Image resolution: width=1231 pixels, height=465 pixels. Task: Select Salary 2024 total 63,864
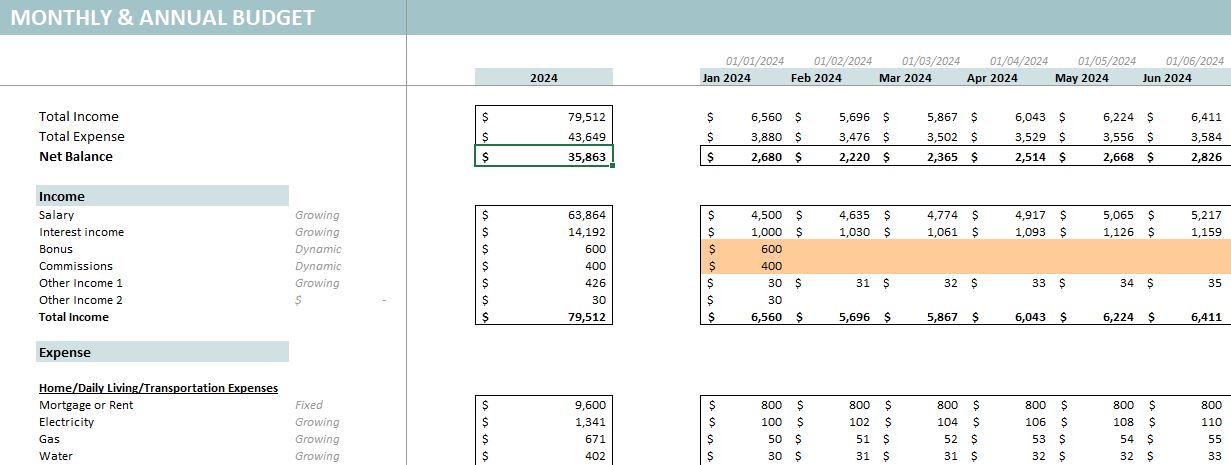pos(543,215)
